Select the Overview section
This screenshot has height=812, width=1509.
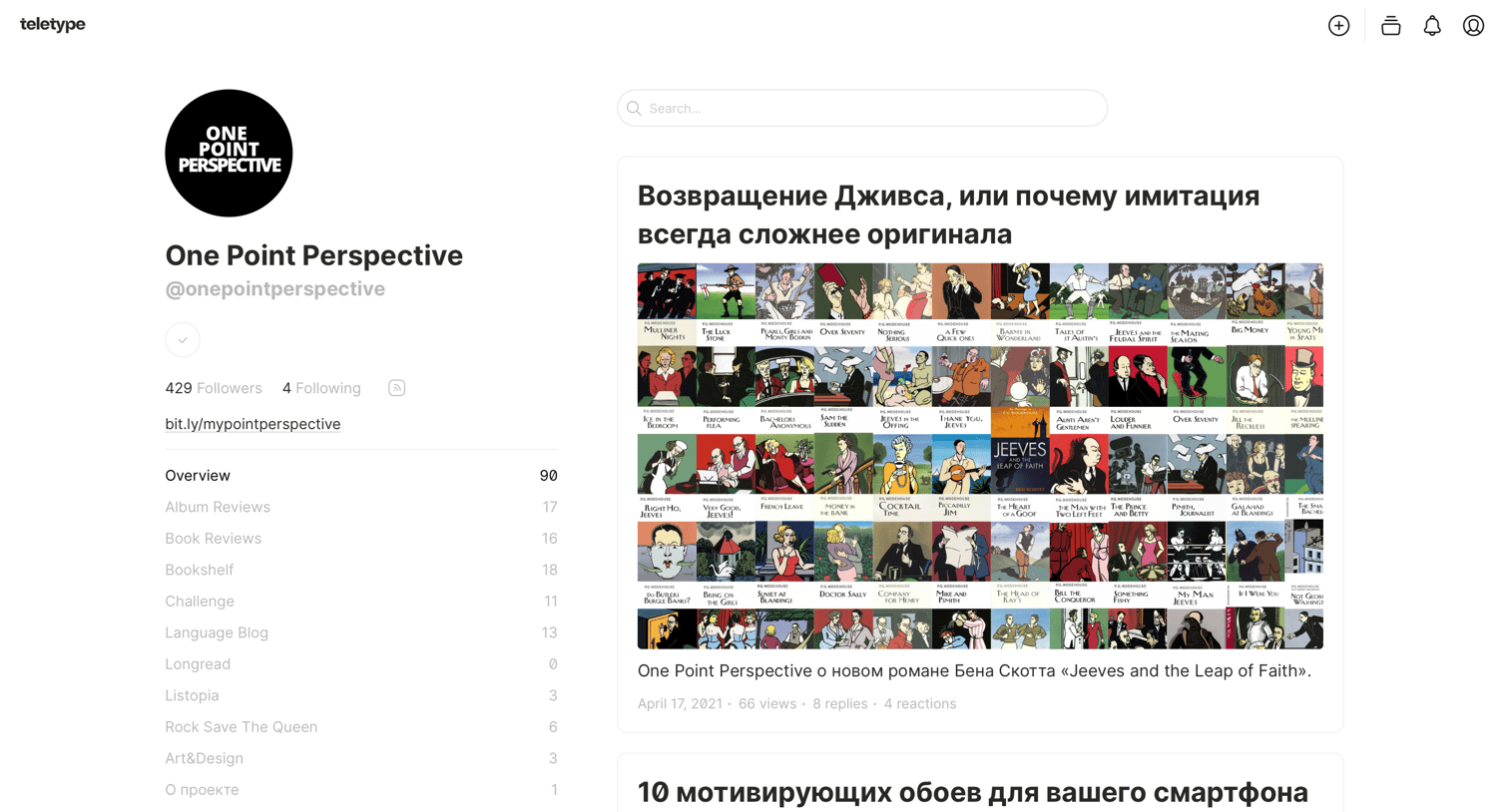(x=361, y=476)
